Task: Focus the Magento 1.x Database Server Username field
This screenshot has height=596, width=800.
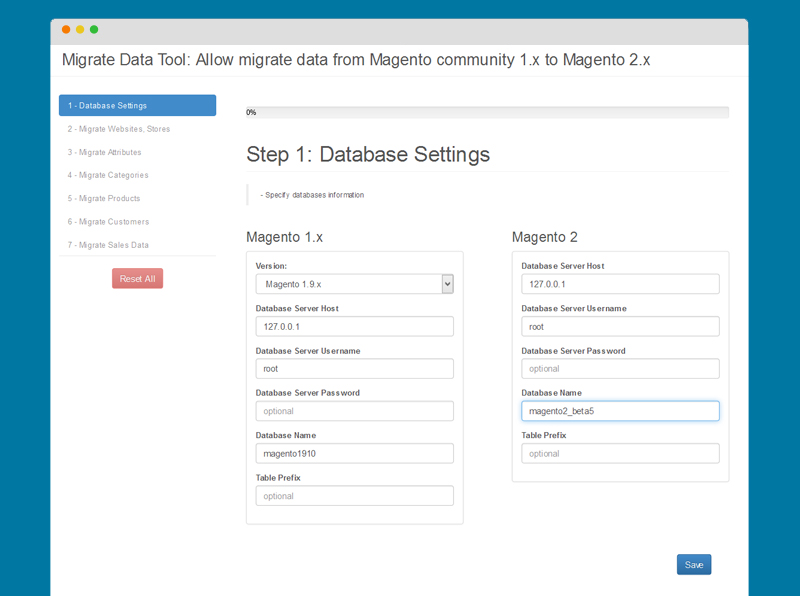Action: [355, 369]
